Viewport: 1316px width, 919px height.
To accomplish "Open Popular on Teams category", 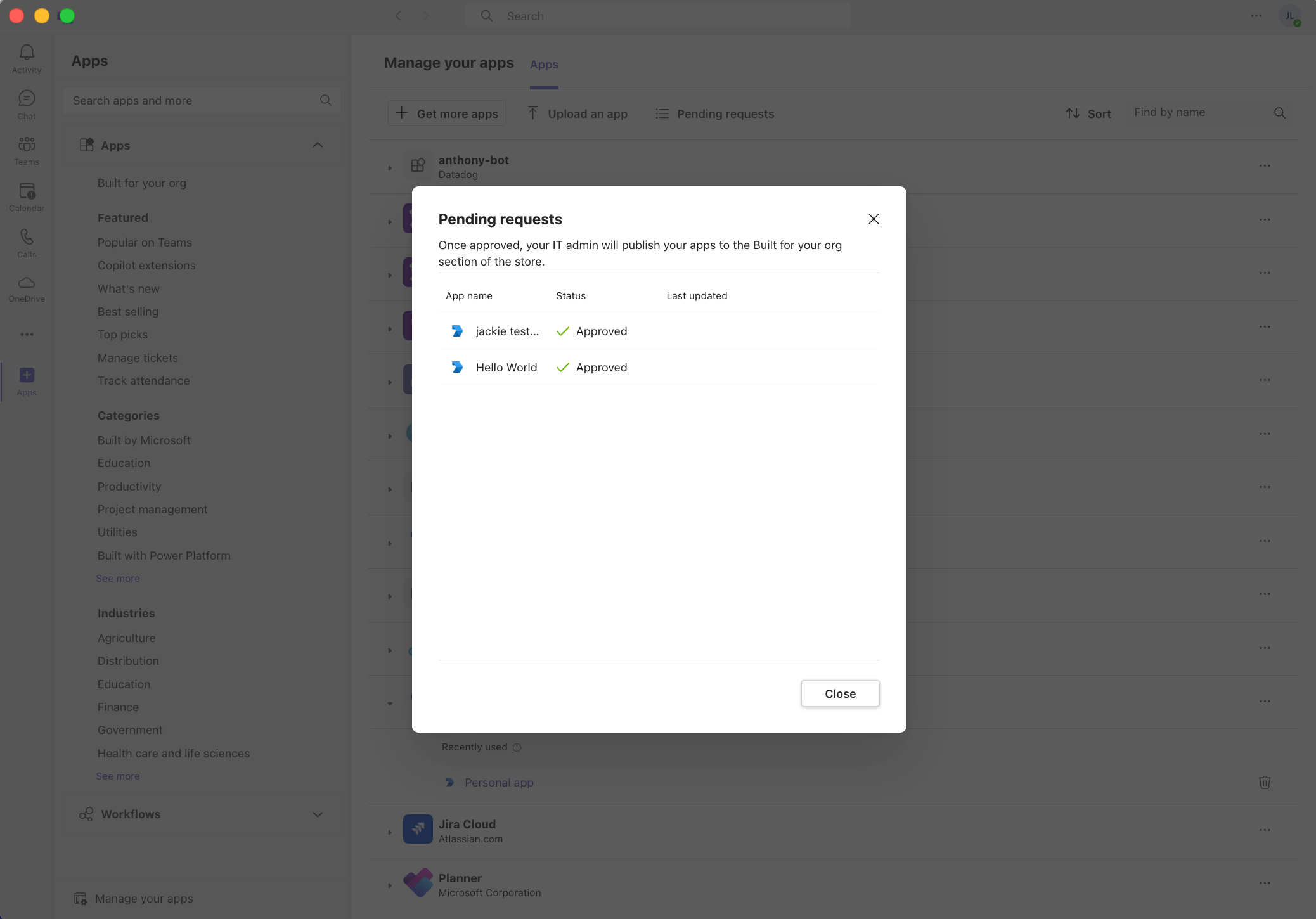I will click(x=145, y=242).
